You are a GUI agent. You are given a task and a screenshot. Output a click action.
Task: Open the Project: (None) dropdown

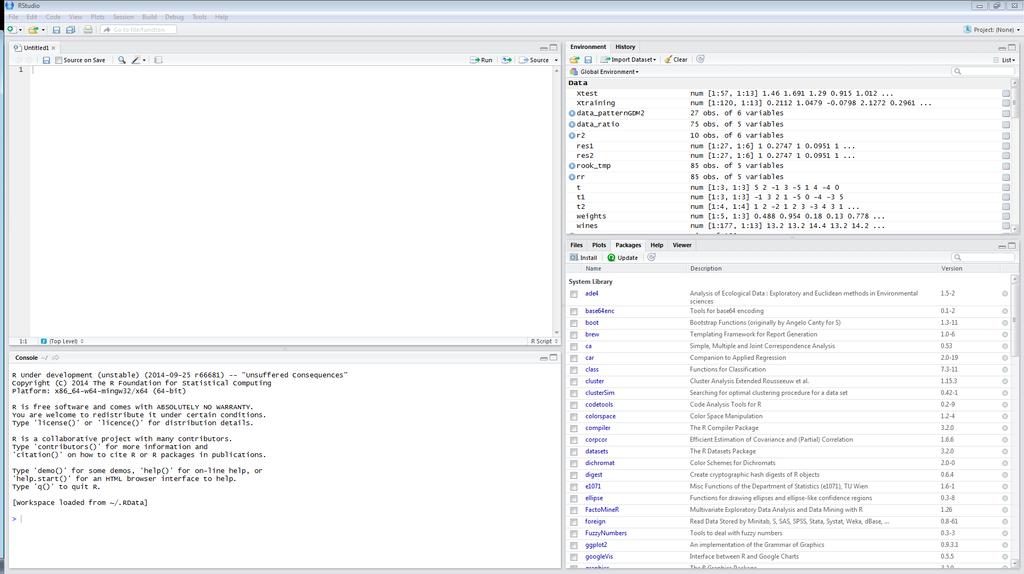point(991,29)
